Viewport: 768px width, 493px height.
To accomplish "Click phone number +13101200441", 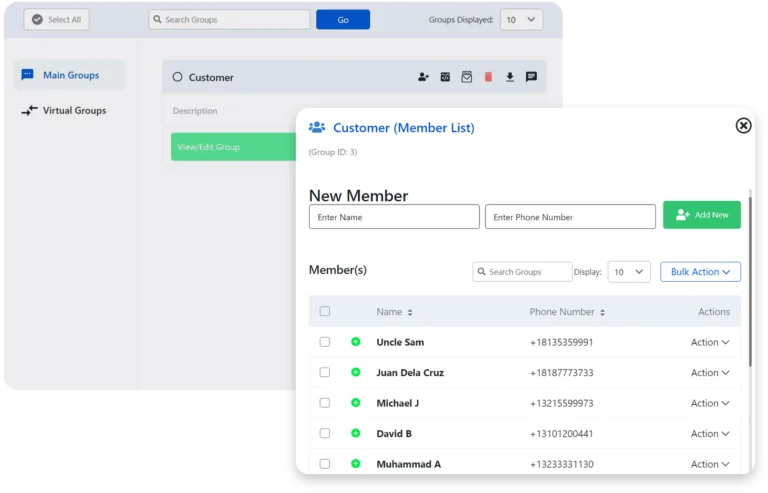I will tap(561, 433).
